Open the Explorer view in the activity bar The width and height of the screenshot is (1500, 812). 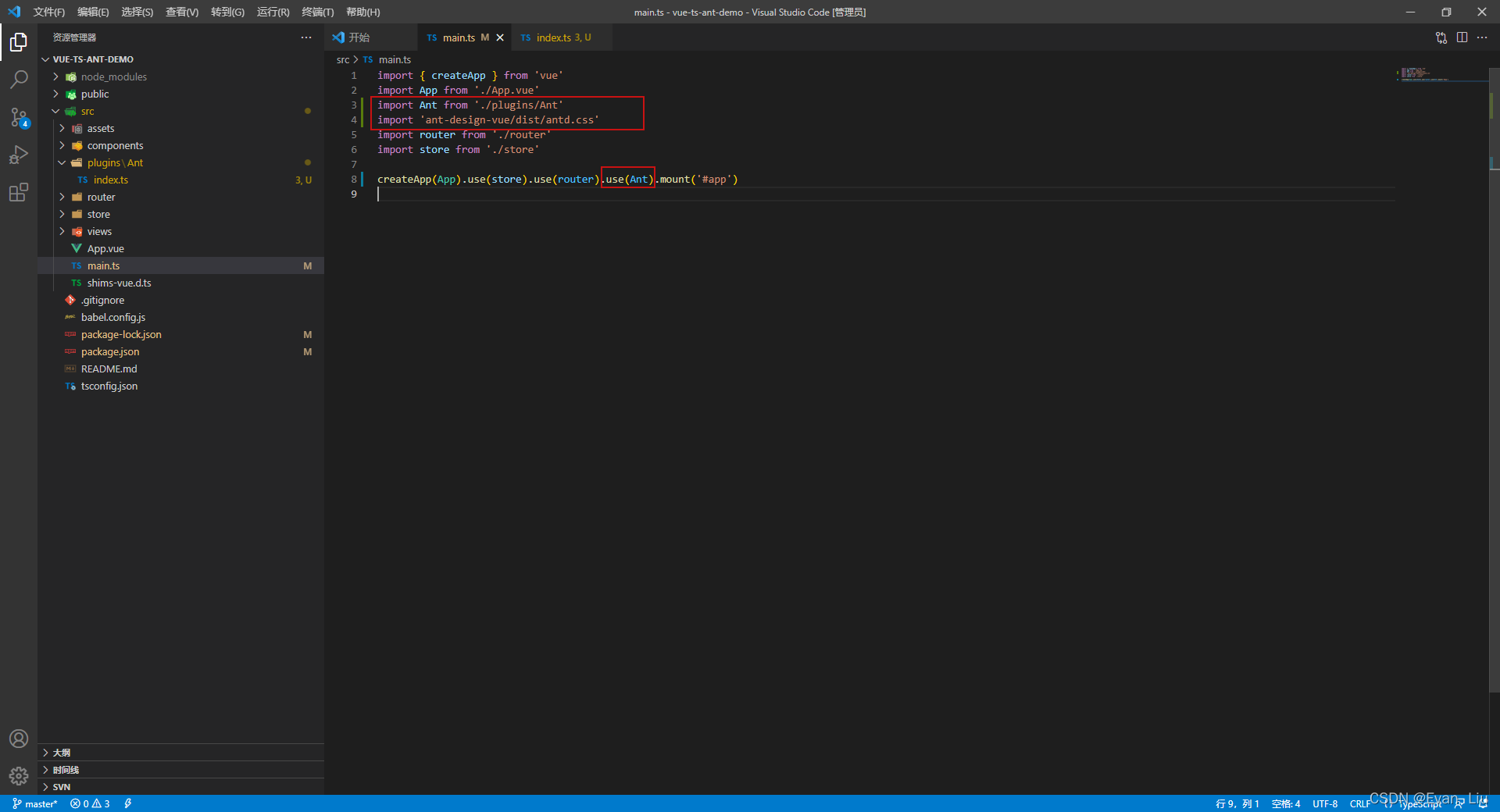click(x=19, y=41)
